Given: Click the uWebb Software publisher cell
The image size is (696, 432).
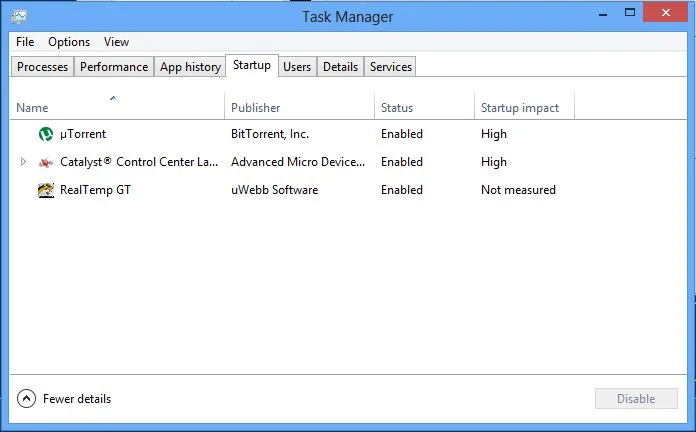Looking at the screenshot, I should (x=274, y=190).
